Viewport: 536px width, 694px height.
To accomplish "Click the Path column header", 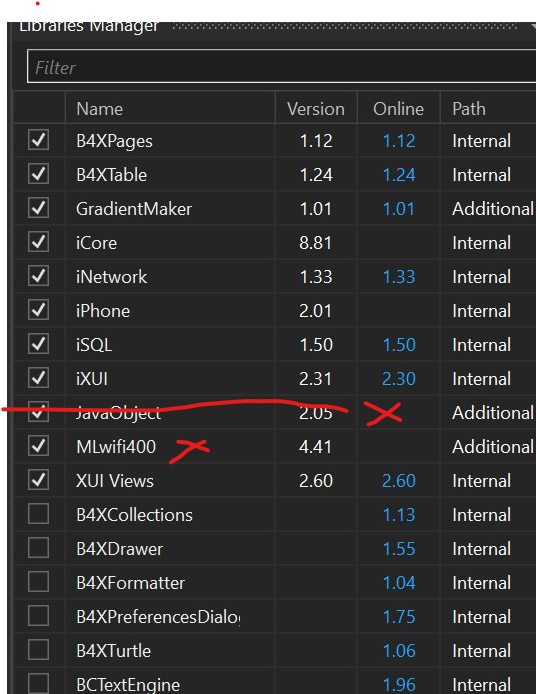I will [469, 109].
